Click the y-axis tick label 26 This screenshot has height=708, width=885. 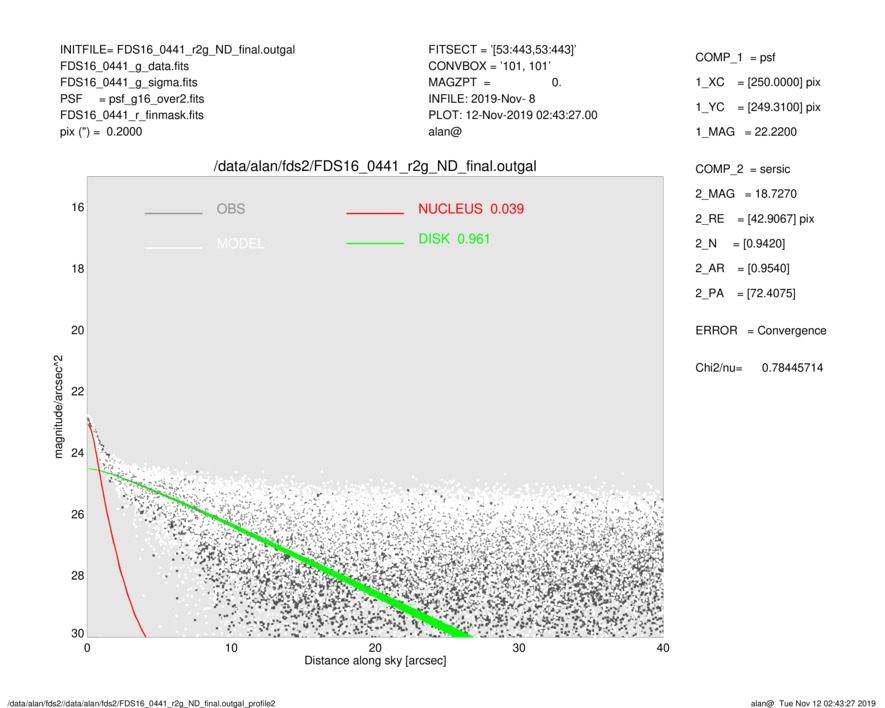point(77,514)
